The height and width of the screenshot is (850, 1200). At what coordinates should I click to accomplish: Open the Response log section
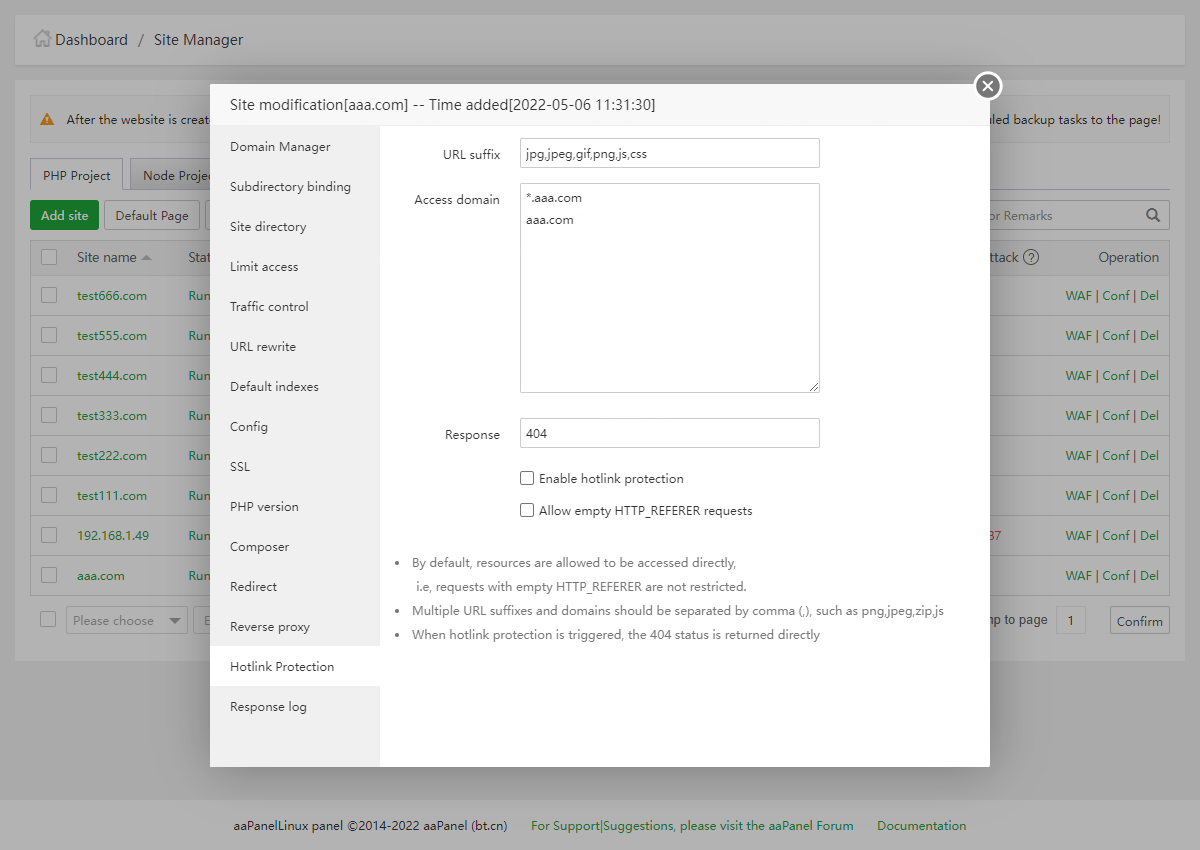tap(268, 706)
